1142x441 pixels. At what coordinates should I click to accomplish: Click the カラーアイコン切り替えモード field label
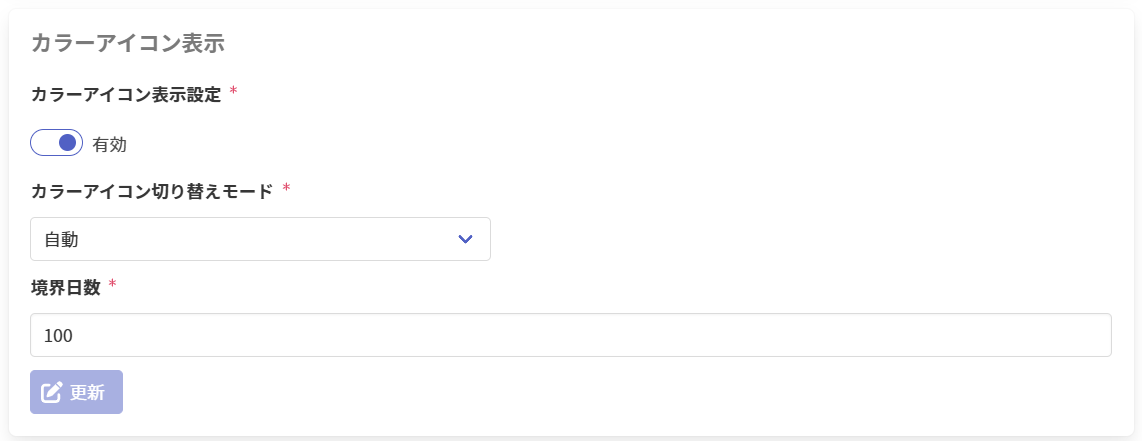[152, 191]
